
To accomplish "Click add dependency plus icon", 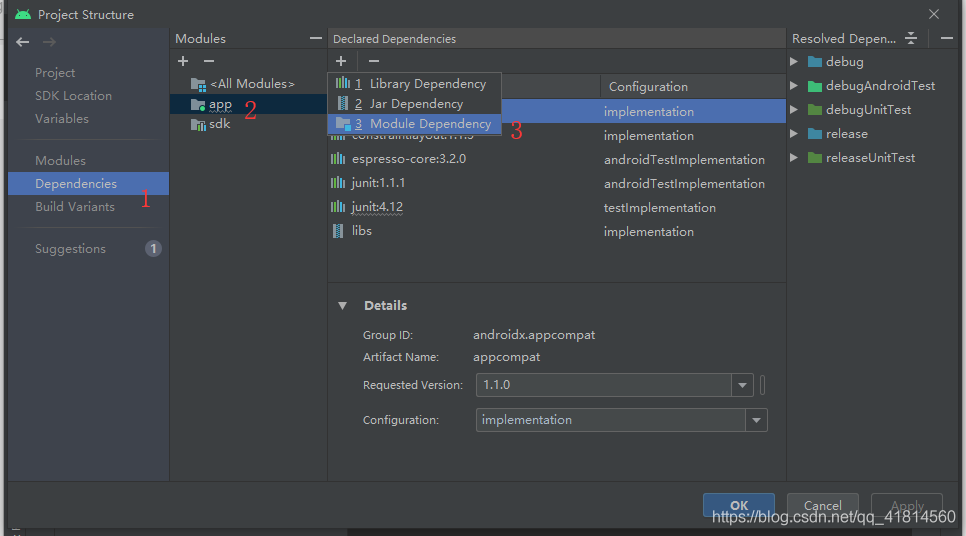I will click(341, 61).
